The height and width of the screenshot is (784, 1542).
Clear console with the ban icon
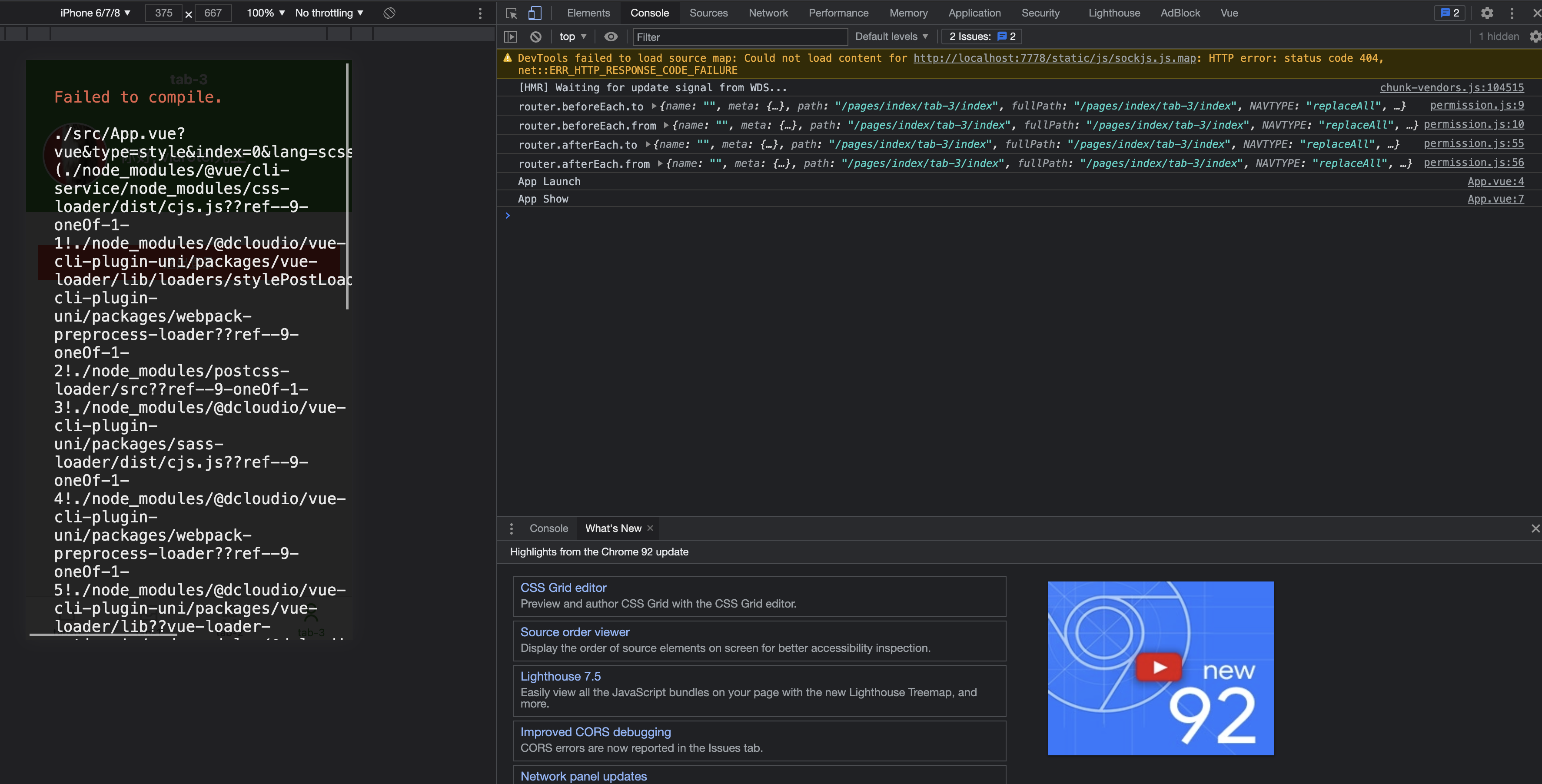tap(536, 37)
